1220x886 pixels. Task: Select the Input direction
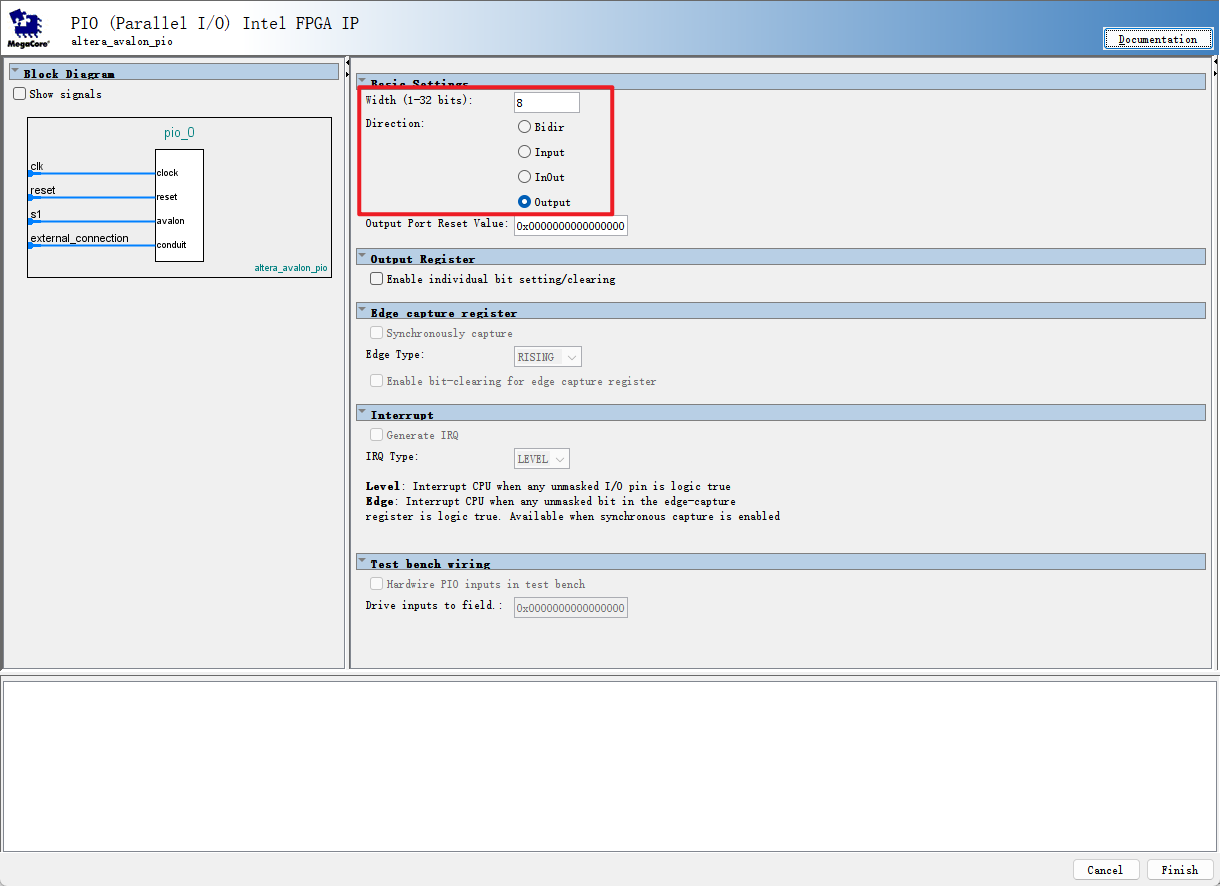point(524,151)
